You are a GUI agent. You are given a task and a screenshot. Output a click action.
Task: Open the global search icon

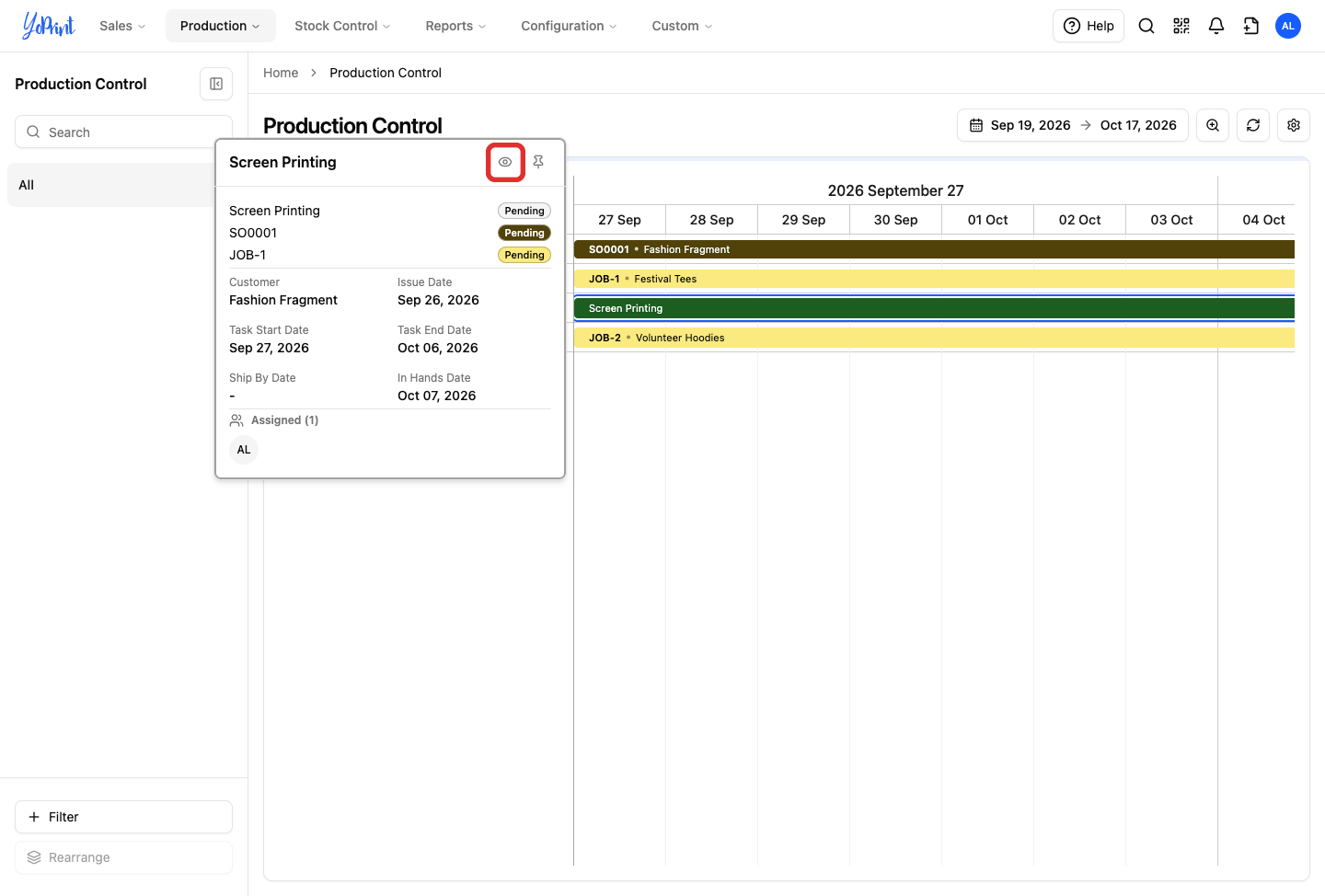click(1146, 26)
